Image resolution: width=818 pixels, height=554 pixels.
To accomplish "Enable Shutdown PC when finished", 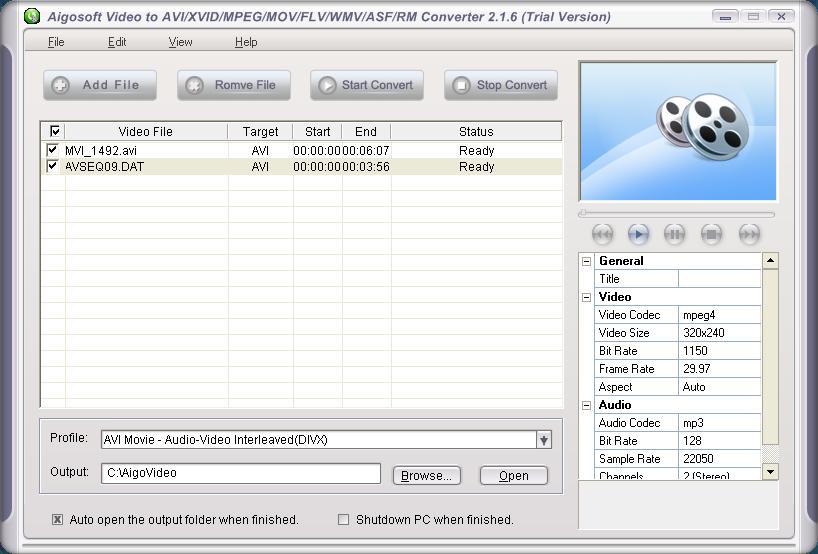I will pyautogui.click(x=344, y=520).
